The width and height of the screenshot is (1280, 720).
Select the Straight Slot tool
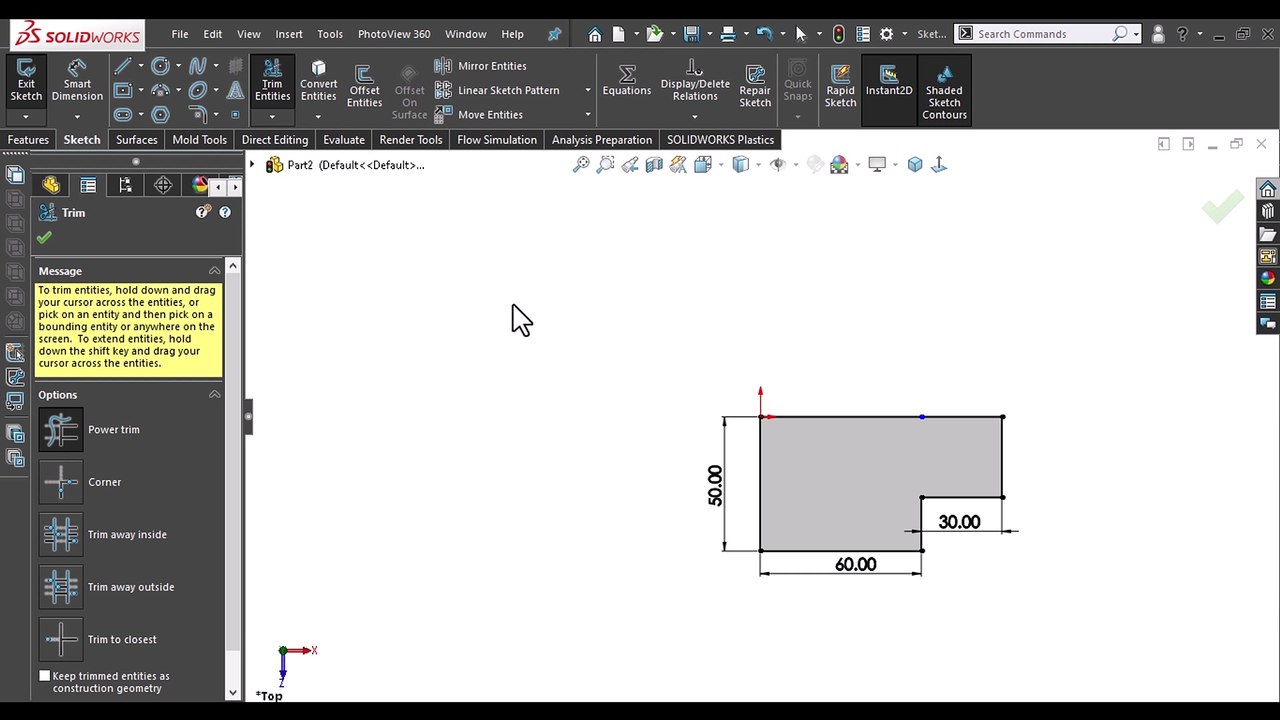click(123, 114)
